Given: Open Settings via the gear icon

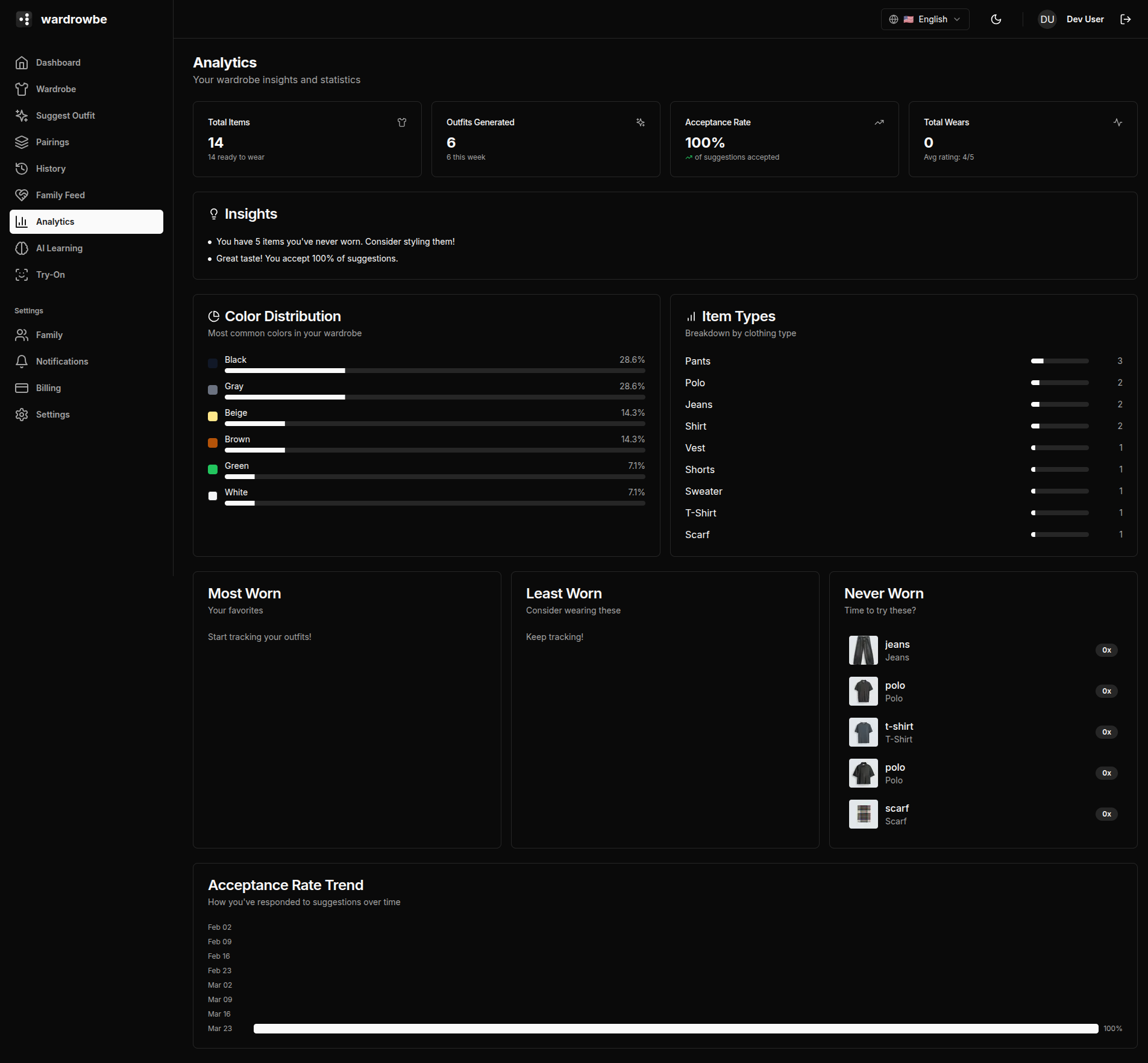Looking at the screenshot, I should coord(22,414).
